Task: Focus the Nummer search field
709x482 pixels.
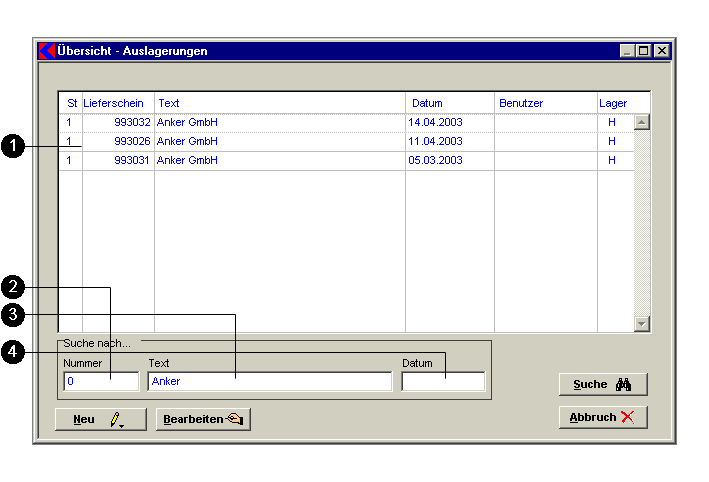Action: click(x=101, y=381)
